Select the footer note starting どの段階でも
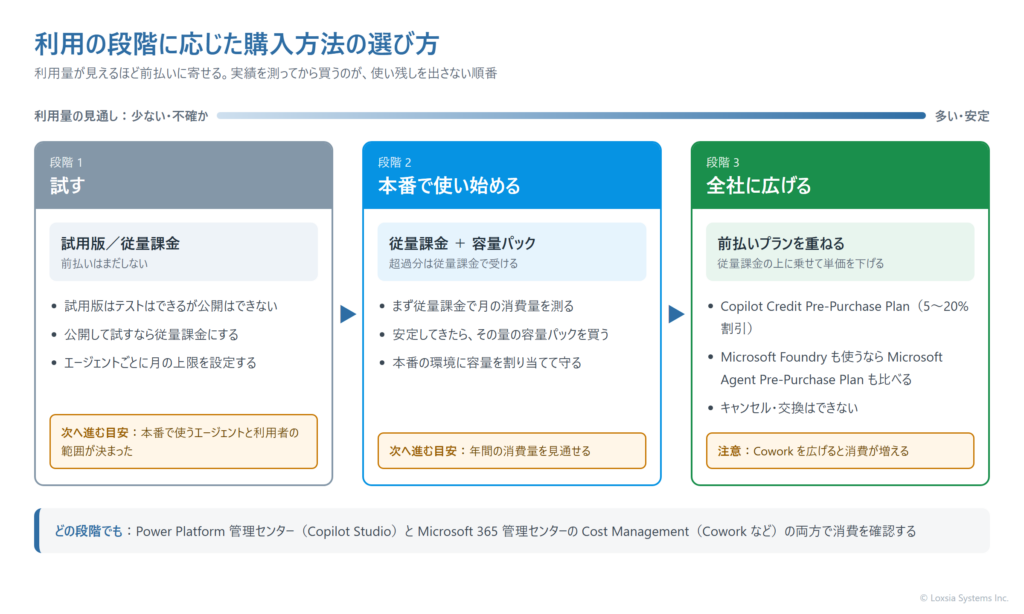The image size is (1024, 614). pos(512,531)
